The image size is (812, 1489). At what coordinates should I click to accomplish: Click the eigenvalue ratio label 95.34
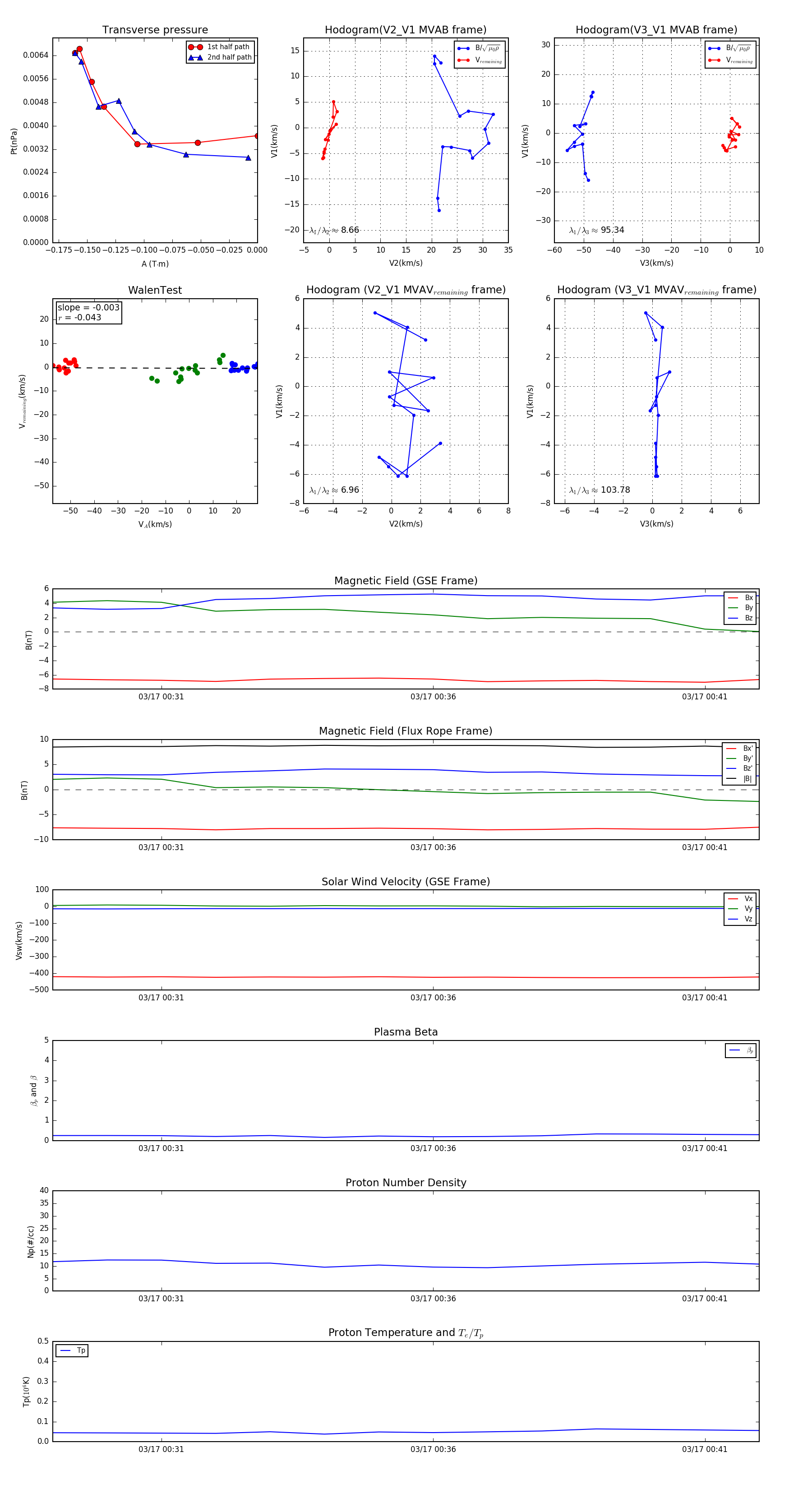click(596, 230)
